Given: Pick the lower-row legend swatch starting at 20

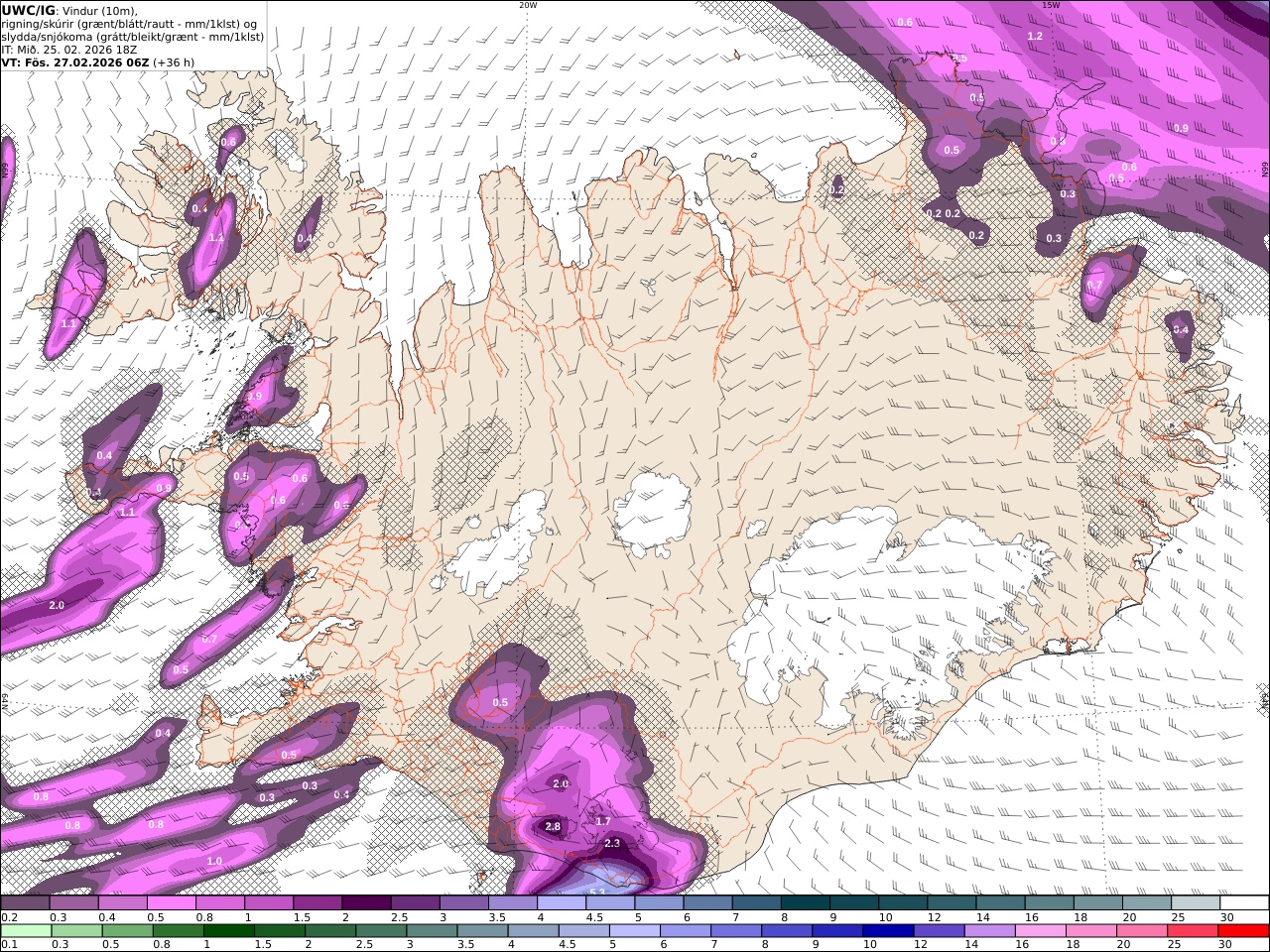Looking at the screenshot, I should coord(1143,931).
